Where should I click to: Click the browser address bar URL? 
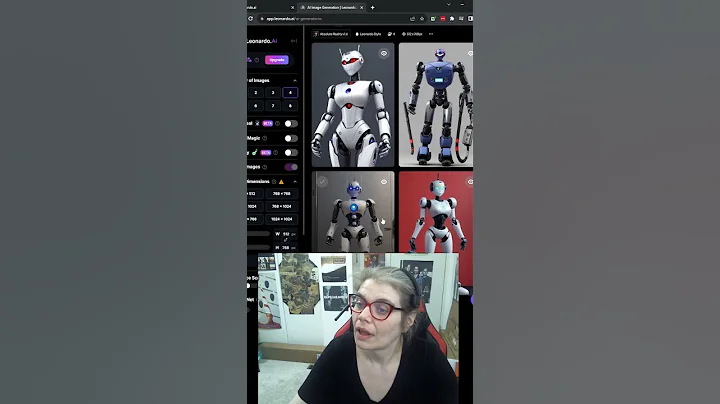294,19
